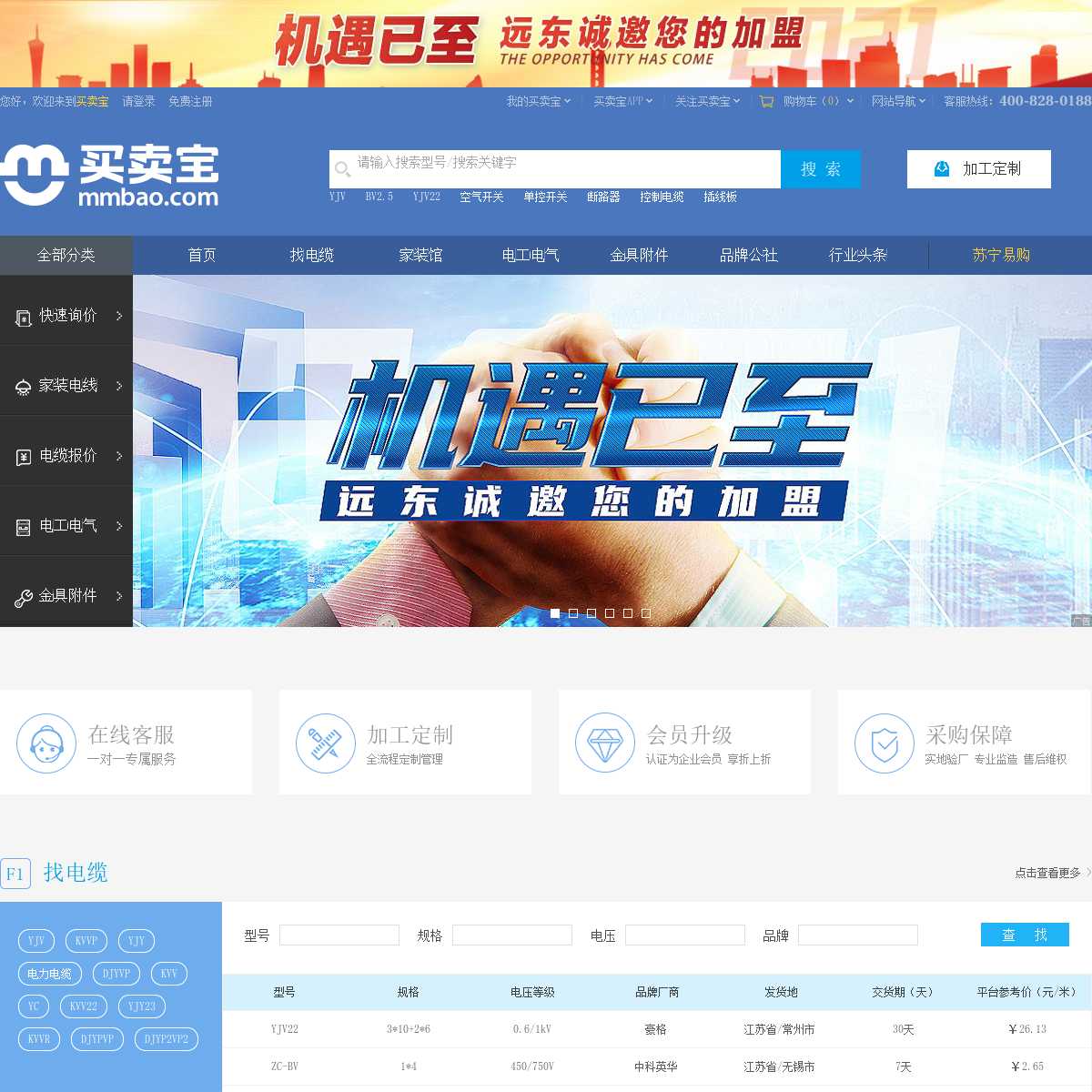Open 首页 navigation tab
Screen dimensions: 1092x1092
(x=202, y=255)
